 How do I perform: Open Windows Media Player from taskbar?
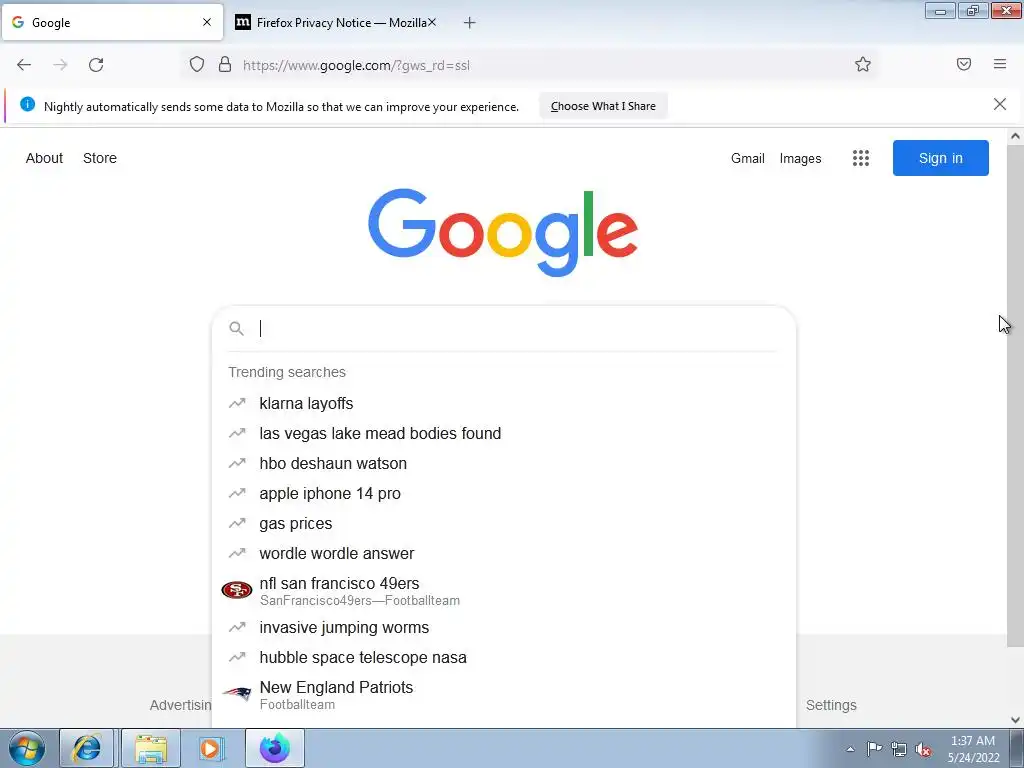click(210, 748)
